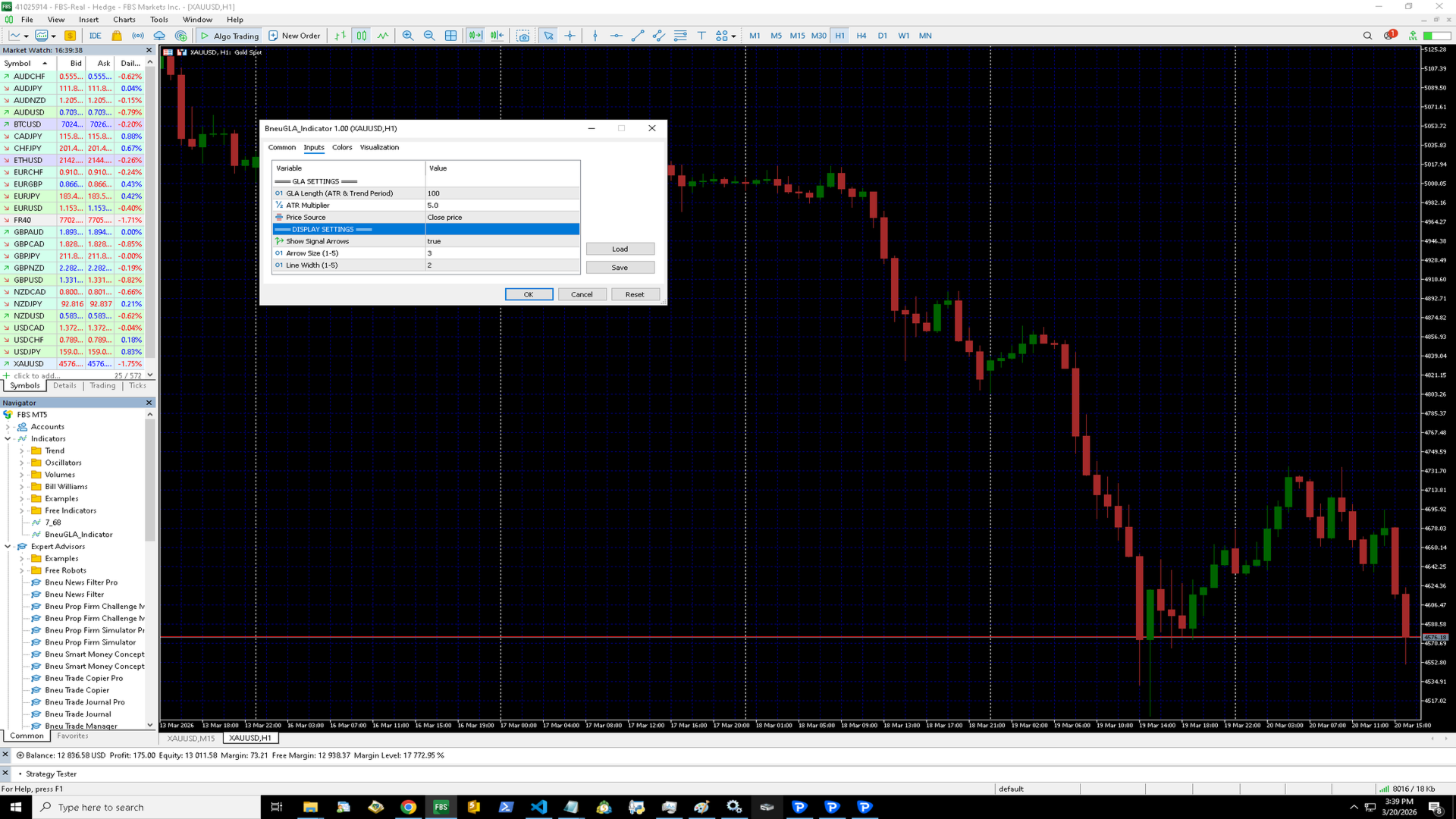
Task: Click the zoom in magnifier icon
Action: [x=408, y=36]
